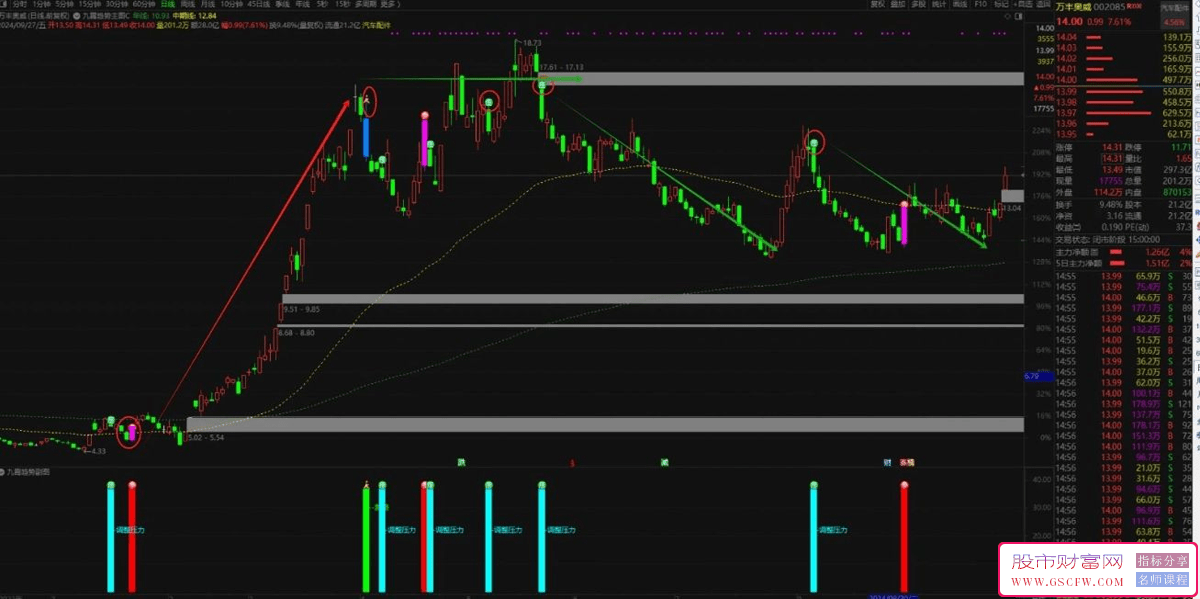The width and height of the screenshot is (1200, 599).
Task: Switch to the 15分钟 timeframe tab
Action: coord(92,5)
